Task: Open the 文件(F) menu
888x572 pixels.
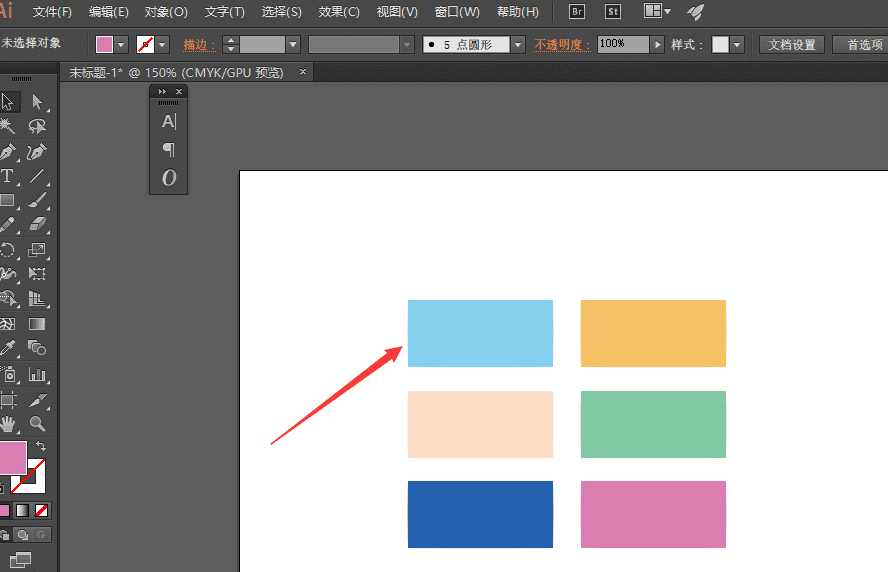Action: [x=52, y=12]
